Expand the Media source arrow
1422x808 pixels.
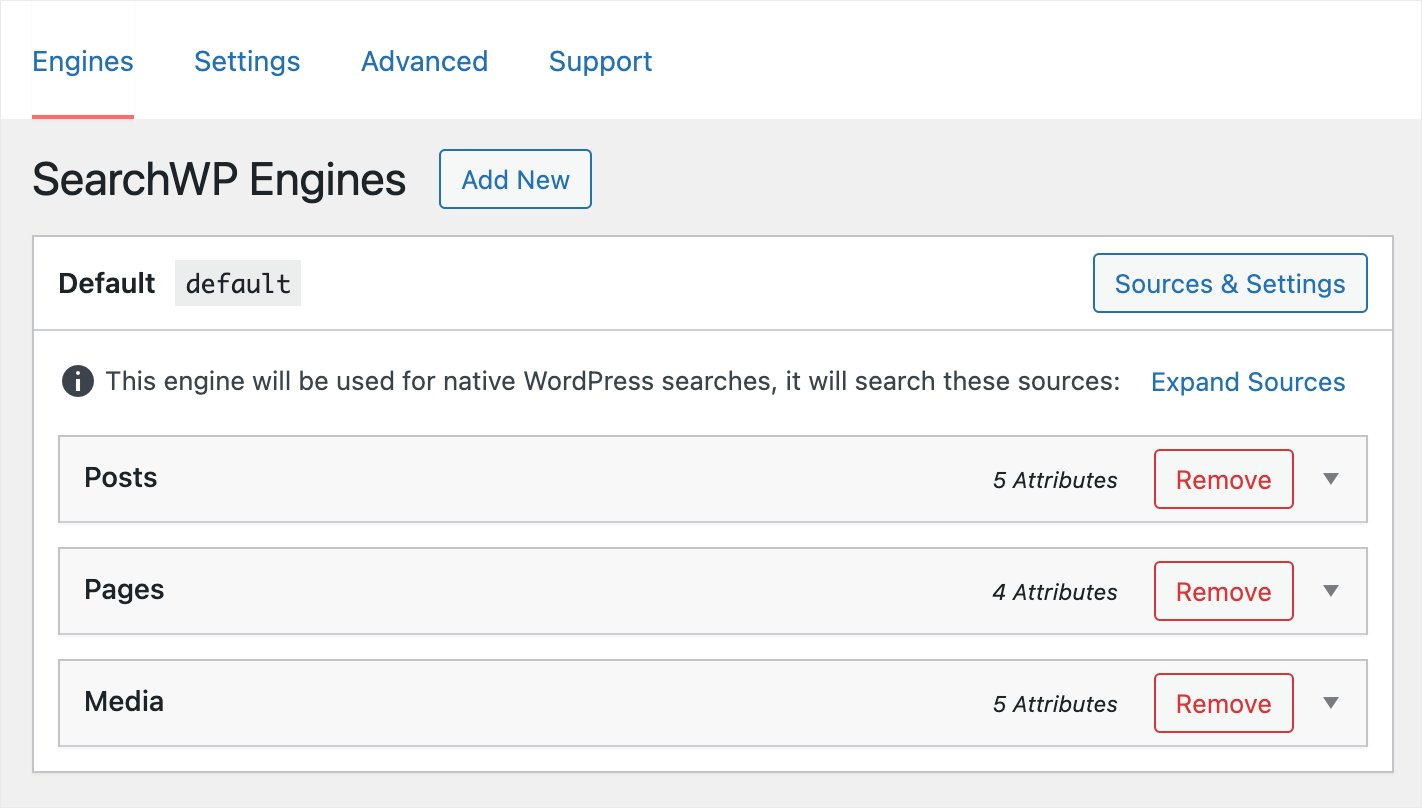click(1330, 703)
